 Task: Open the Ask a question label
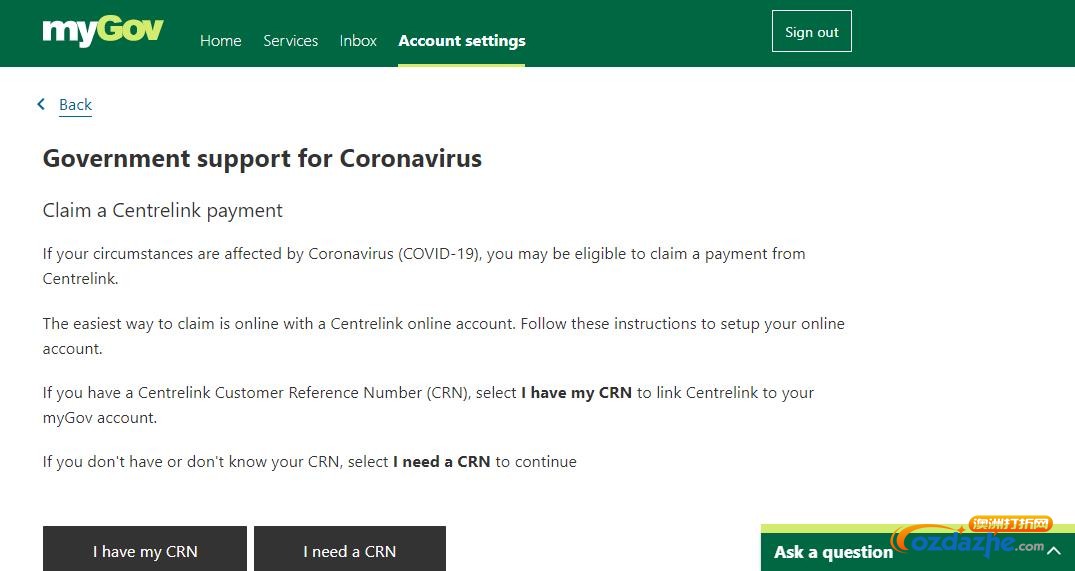tap(833, 552)
